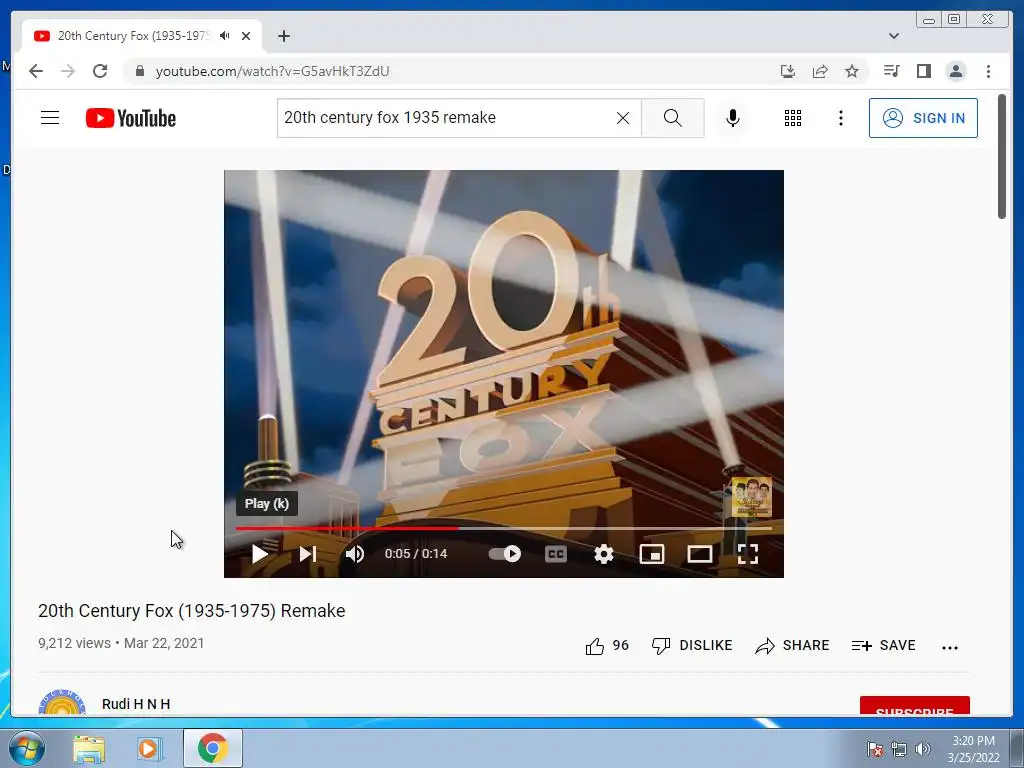Image resolution: width=1024 pixels, height=768 pixels.
Task: Toggle closed captions CC button
Action: [x=556, y=554]
